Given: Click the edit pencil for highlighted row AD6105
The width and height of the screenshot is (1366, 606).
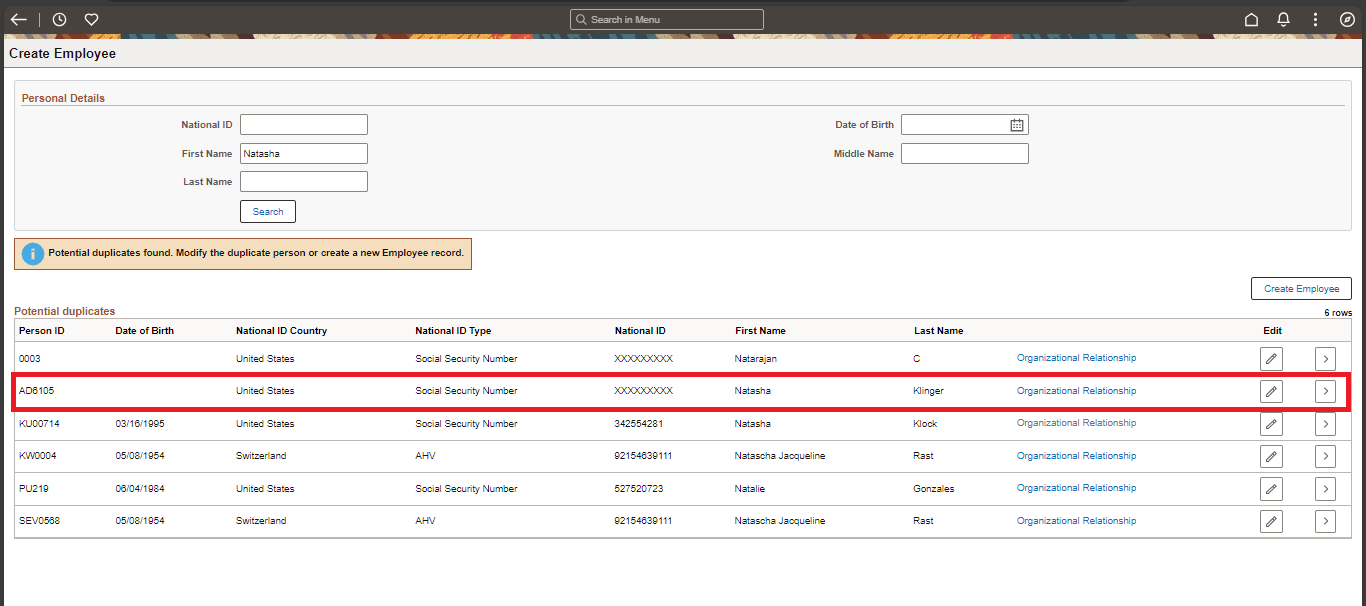Looking at the screenshot, I should 1271,391.
